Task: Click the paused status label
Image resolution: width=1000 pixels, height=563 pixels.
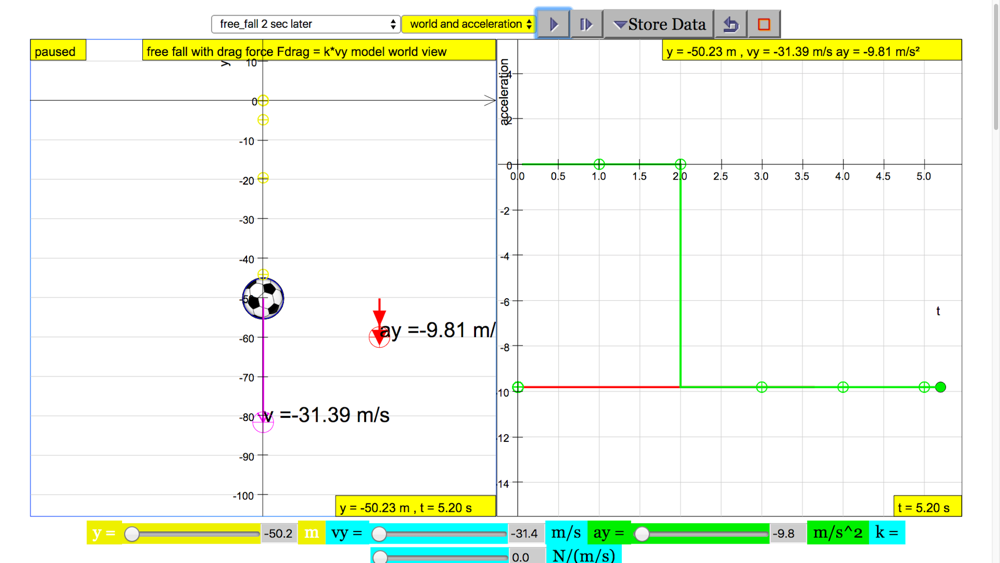Action: (x=55, y=51)
